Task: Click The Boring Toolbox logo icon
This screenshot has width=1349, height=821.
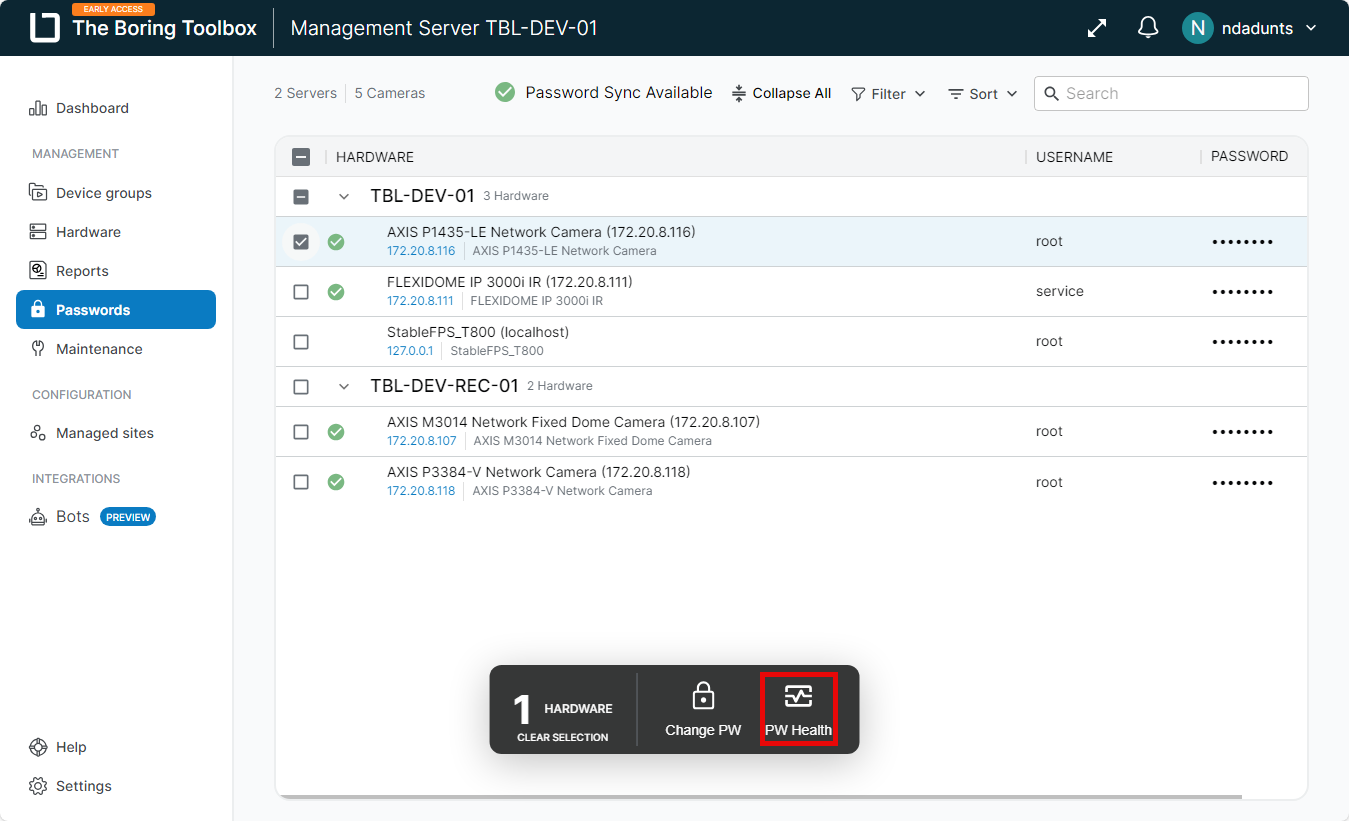Action: coord(45,28)
